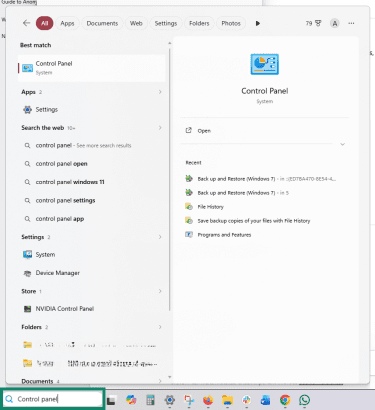Open Copilot from the taskbar
The image size is (375, 410).
[x=131, y=400]
